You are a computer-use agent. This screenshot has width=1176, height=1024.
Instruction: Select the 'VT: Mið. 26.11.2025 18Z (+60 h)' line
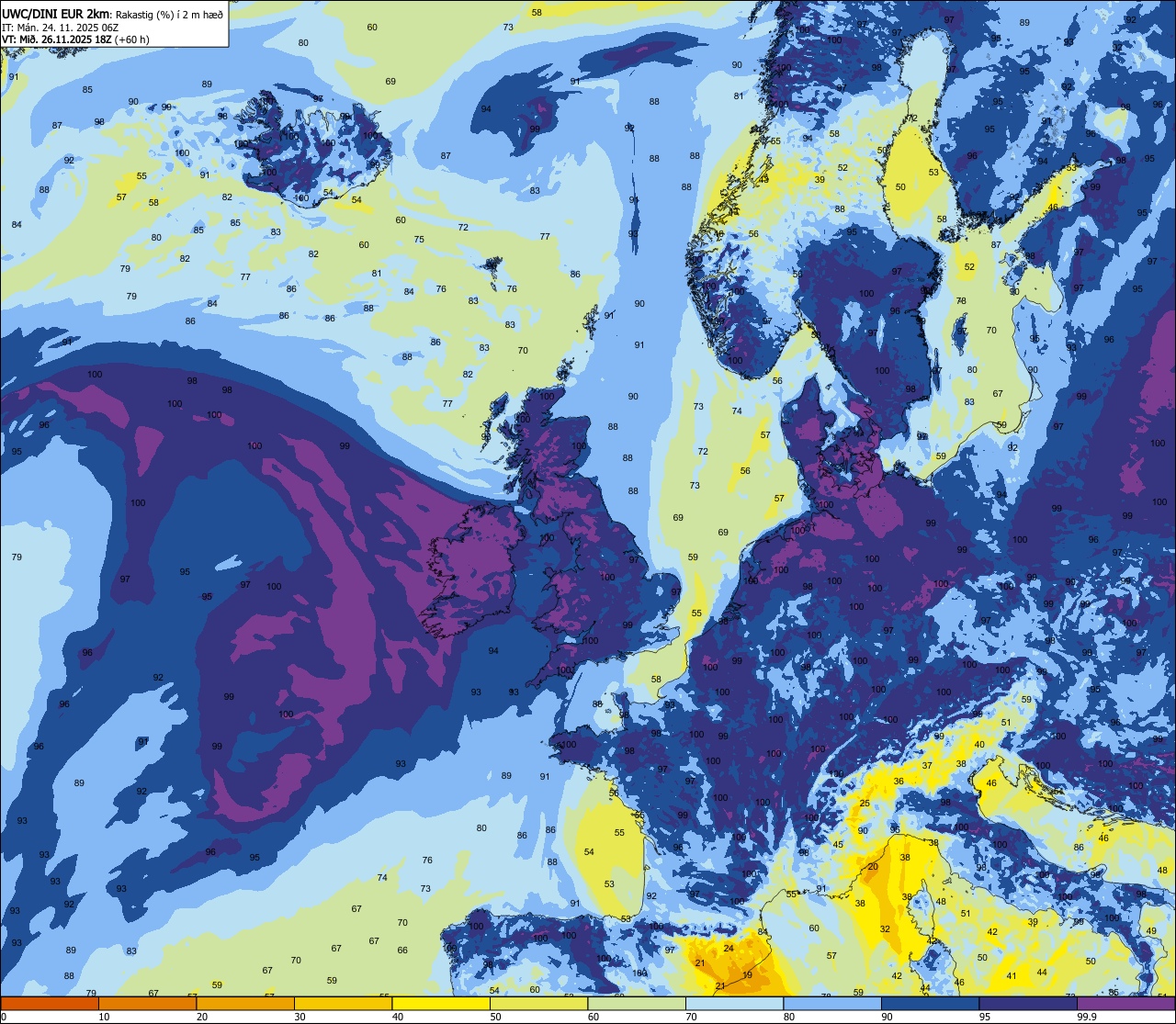click(x=76, y=39)
